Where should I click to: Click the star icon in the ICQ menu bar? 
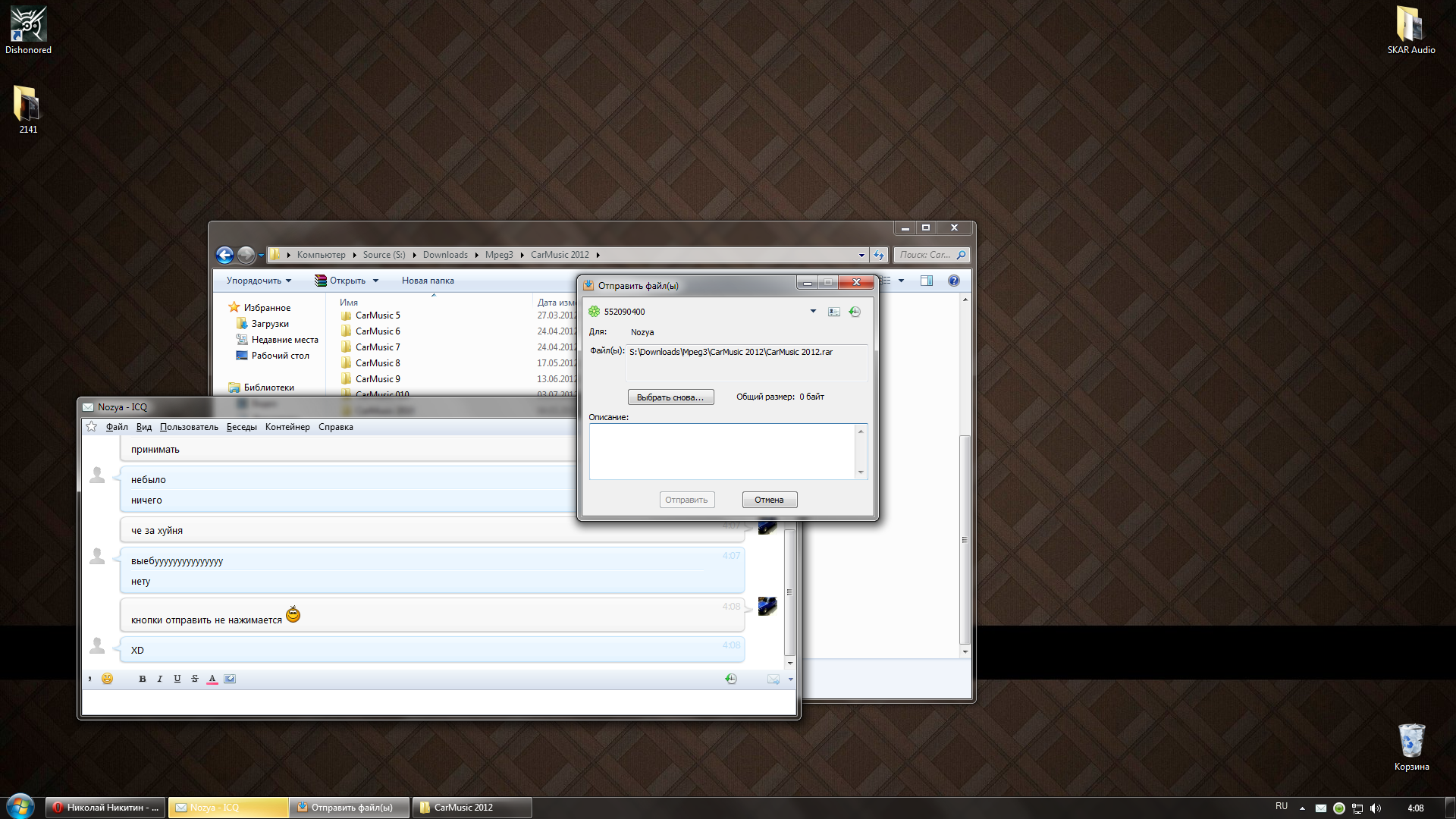[92, 427]
